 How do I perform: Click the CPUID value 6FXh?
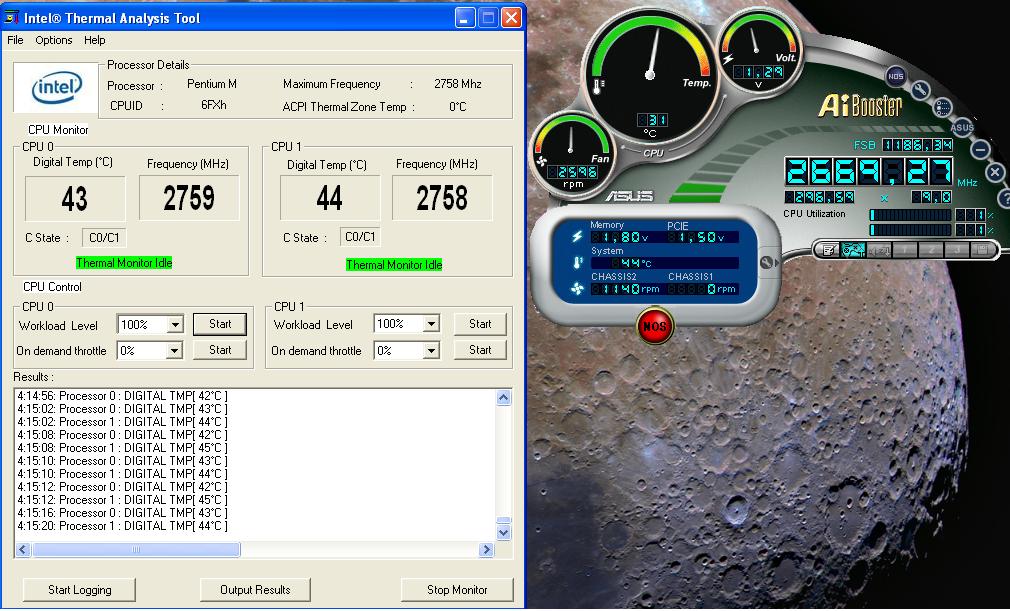coord(214,105)
